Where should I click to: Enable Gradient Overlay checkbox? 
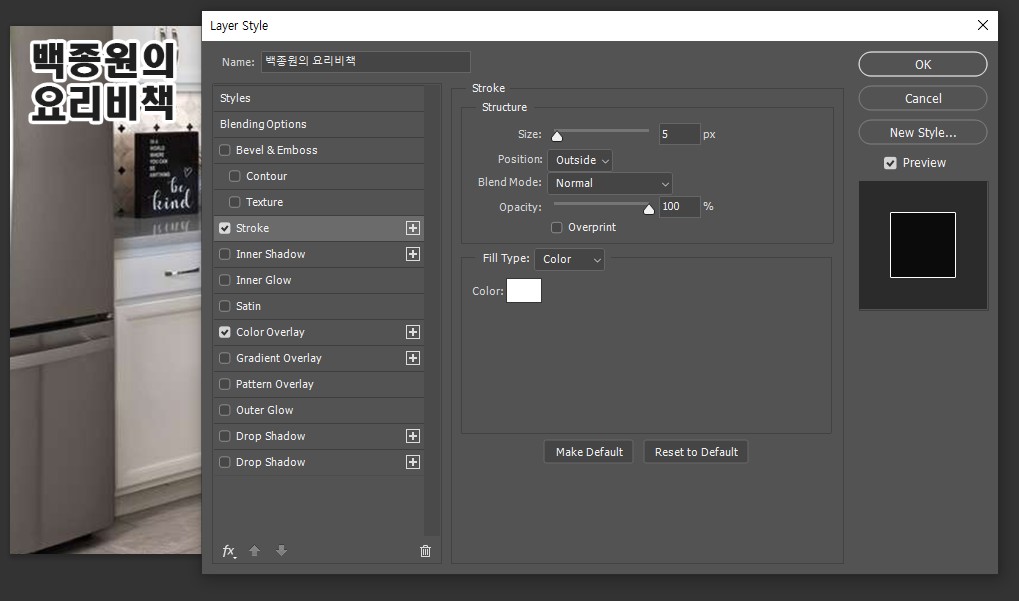[x=225, y=358]
